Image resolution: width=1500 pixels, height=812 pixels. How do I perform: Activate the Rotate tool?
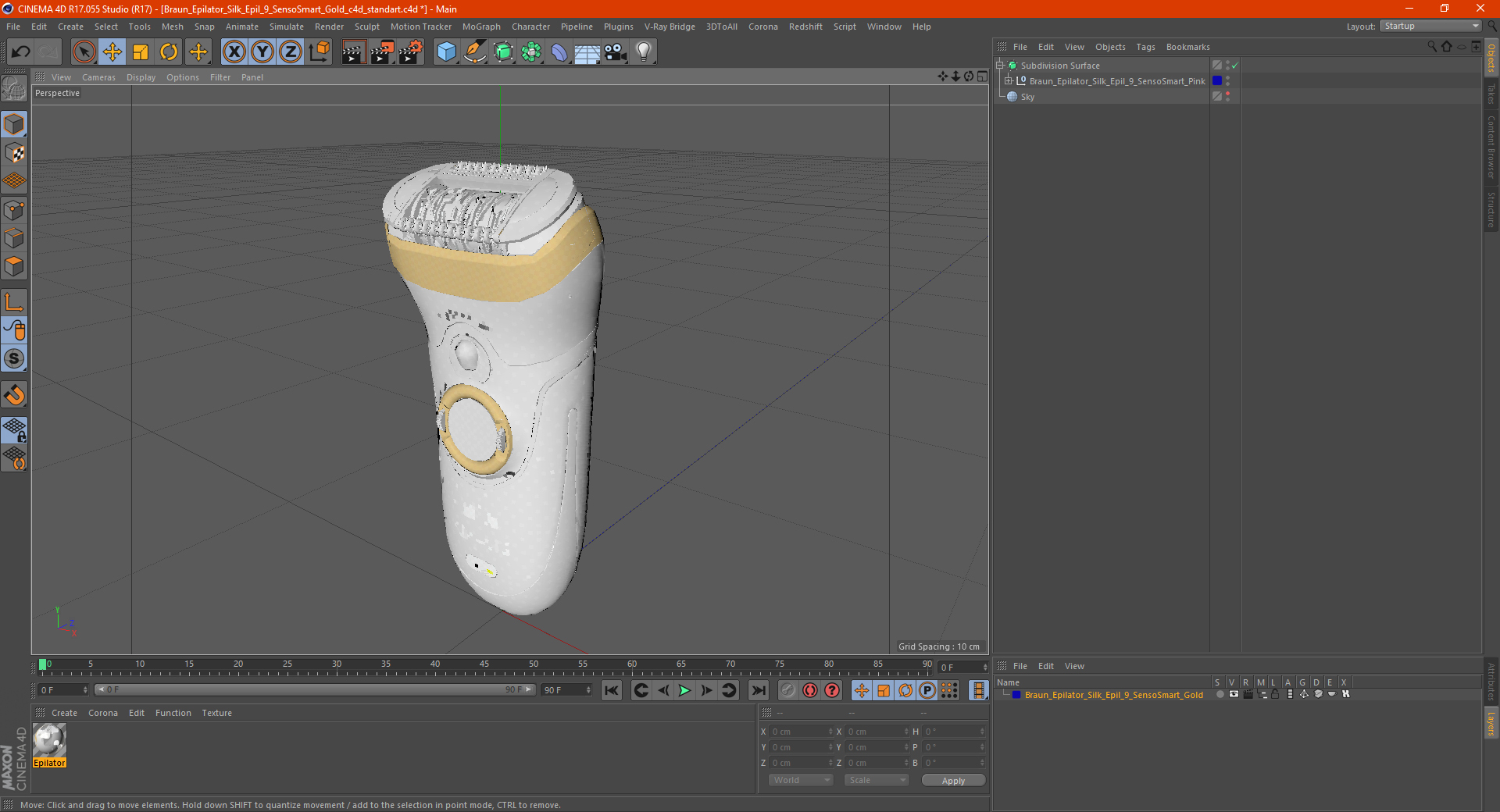point(169,52)
